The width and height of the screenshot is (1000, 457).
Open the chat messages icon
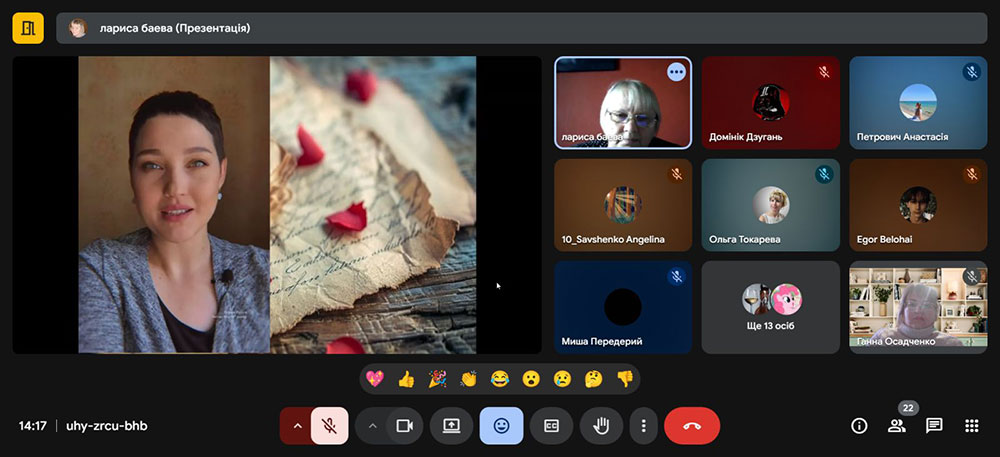(934, 425)
